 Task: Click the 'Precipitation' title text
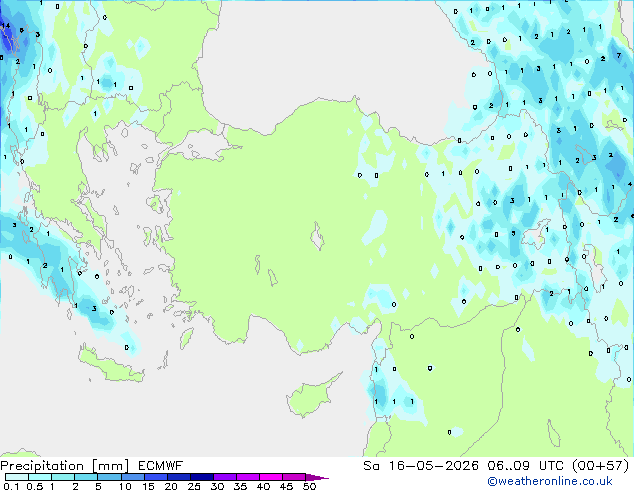[42, 466]
